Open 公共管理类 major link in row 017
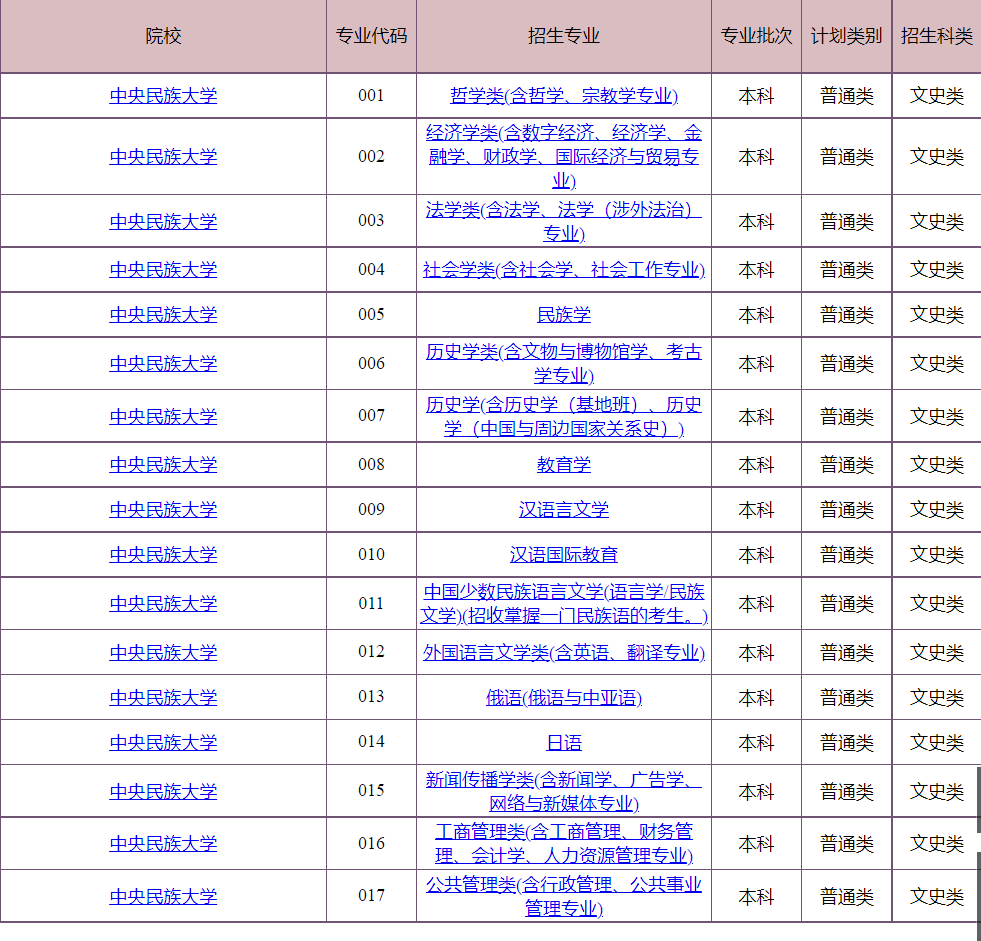Viewport: 981px width, 941px height. tap(564, 896)
